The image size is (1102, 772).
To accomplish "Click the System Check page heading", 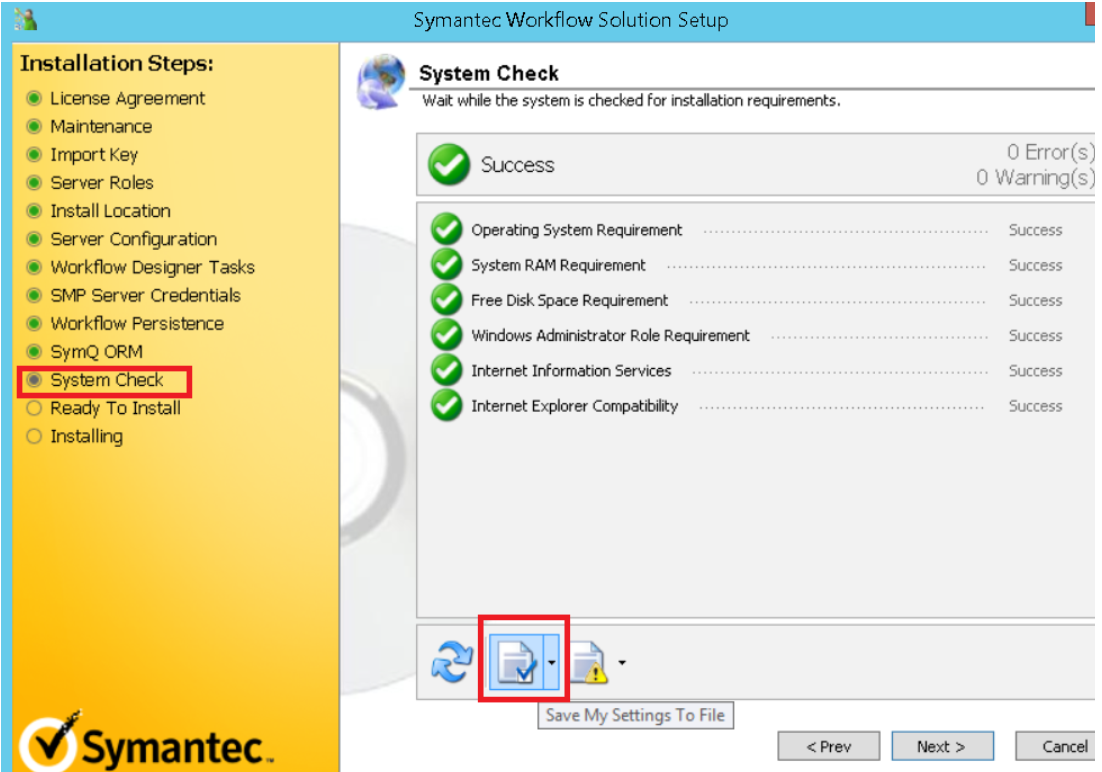I will click(488, 73).
